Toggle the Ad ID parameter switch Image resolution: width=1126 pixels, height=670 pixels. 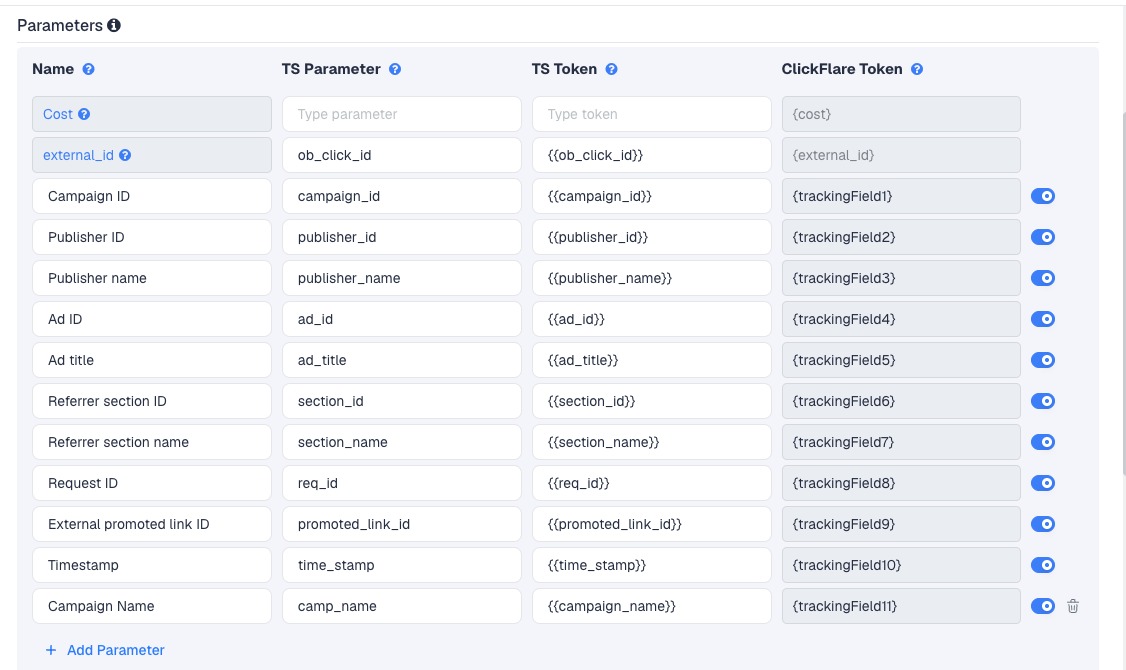click(x=1043, y=319)
